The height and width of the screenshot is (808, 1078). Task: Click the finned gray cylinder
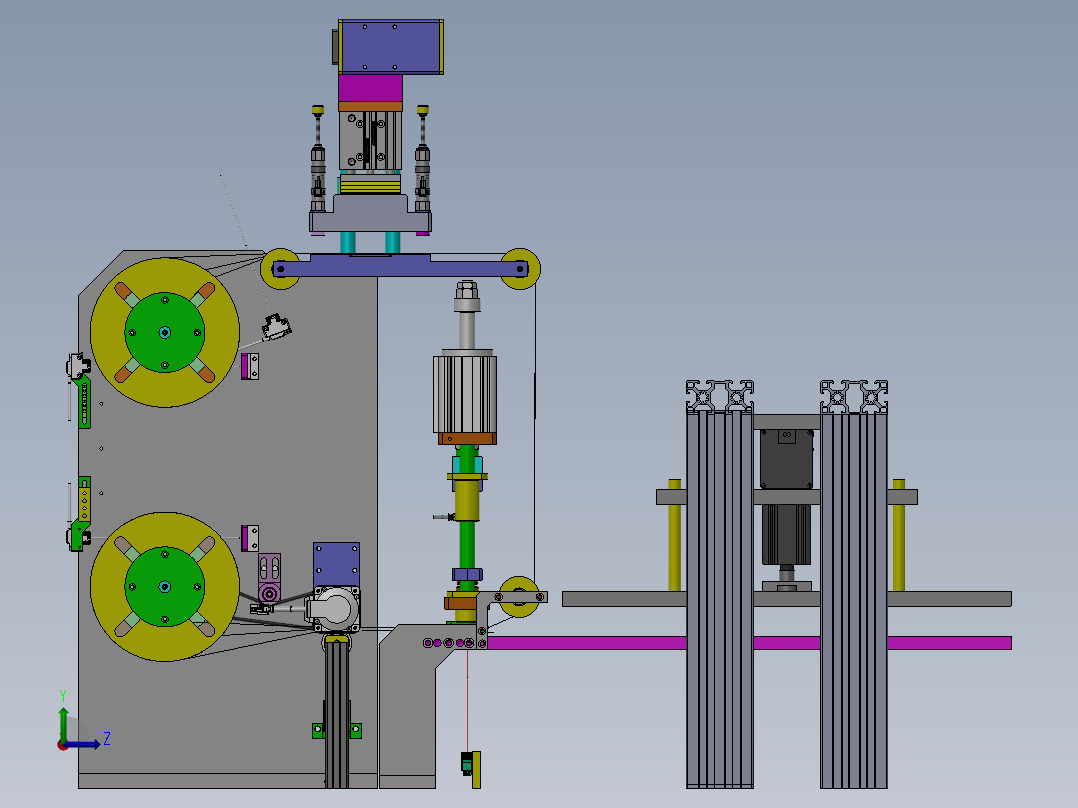[465, 392]
